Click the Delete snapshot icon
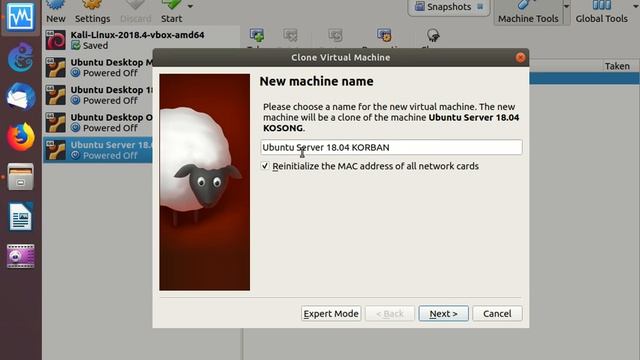Image resolution: width=640 pixels, height=360 pixels. point(290,36)
